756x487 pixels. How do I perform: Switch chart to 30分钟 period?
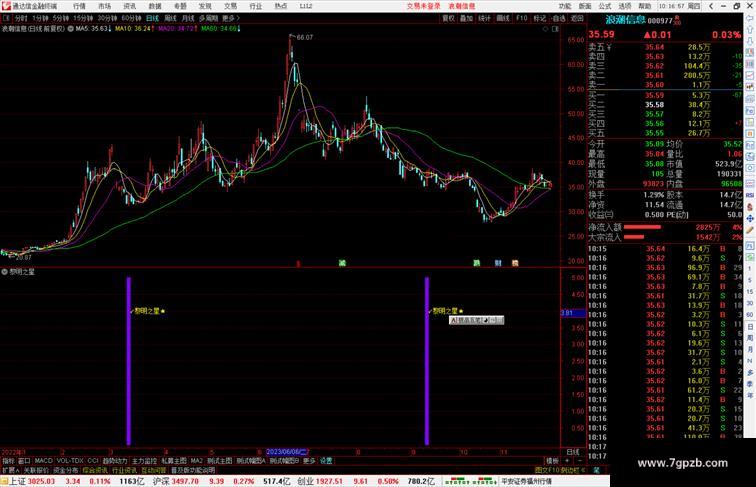[x=107, y=18]
